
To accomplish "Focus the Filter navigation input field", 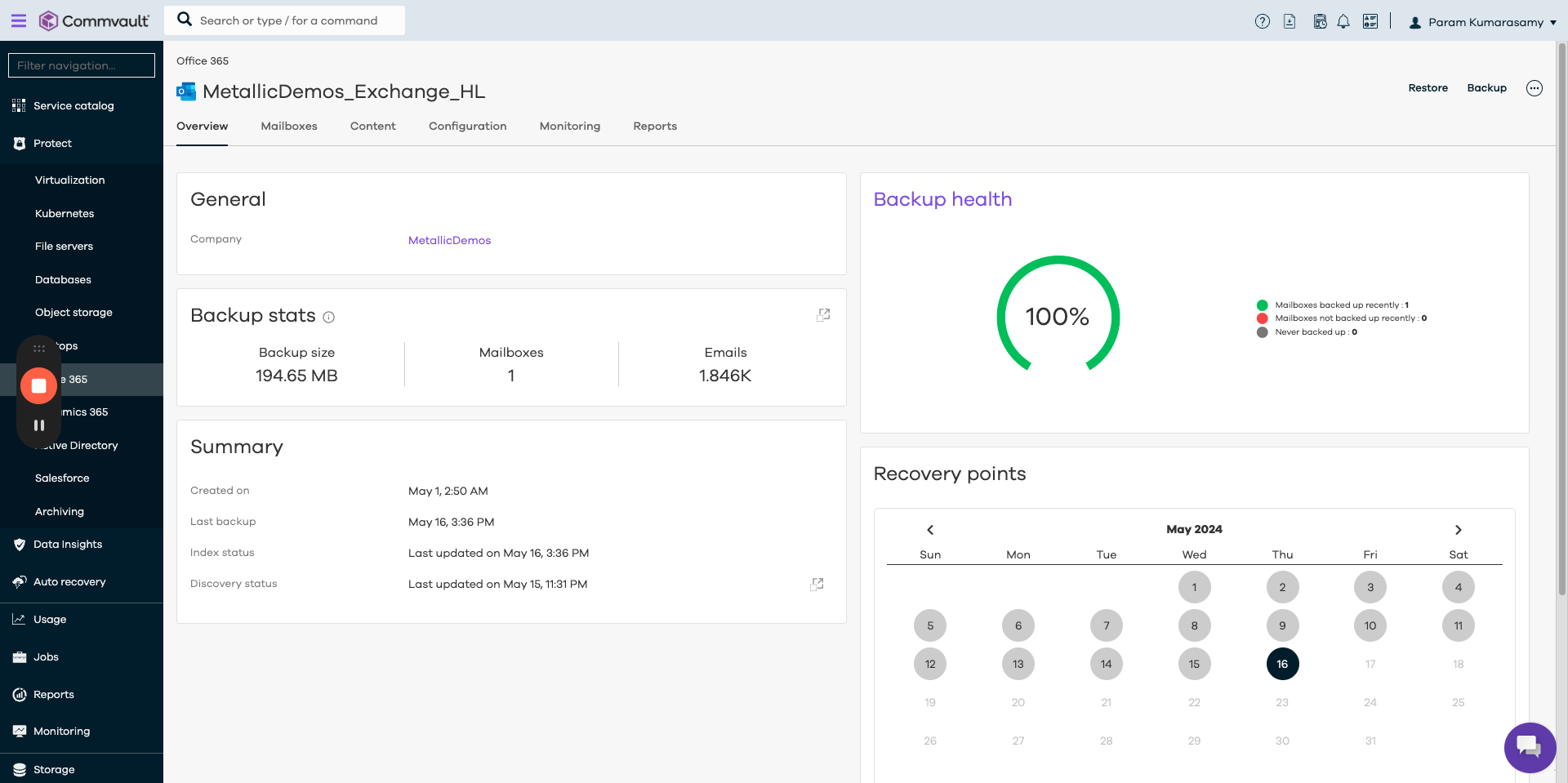I will [82, 65].
